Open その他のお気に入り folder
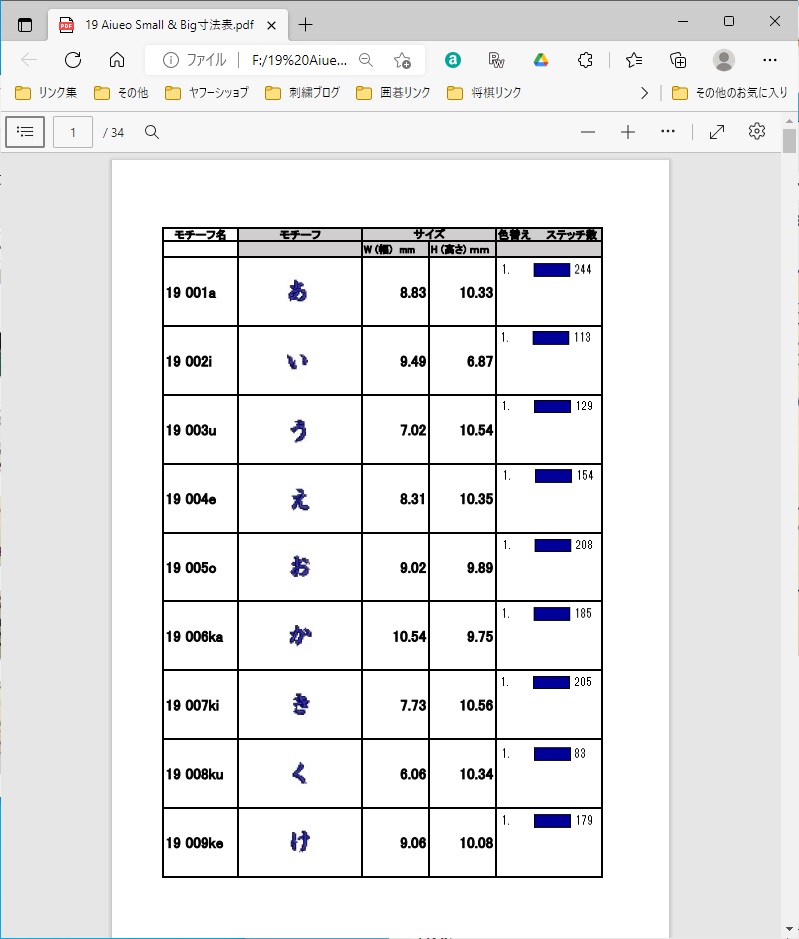 (x=730, y=93)
